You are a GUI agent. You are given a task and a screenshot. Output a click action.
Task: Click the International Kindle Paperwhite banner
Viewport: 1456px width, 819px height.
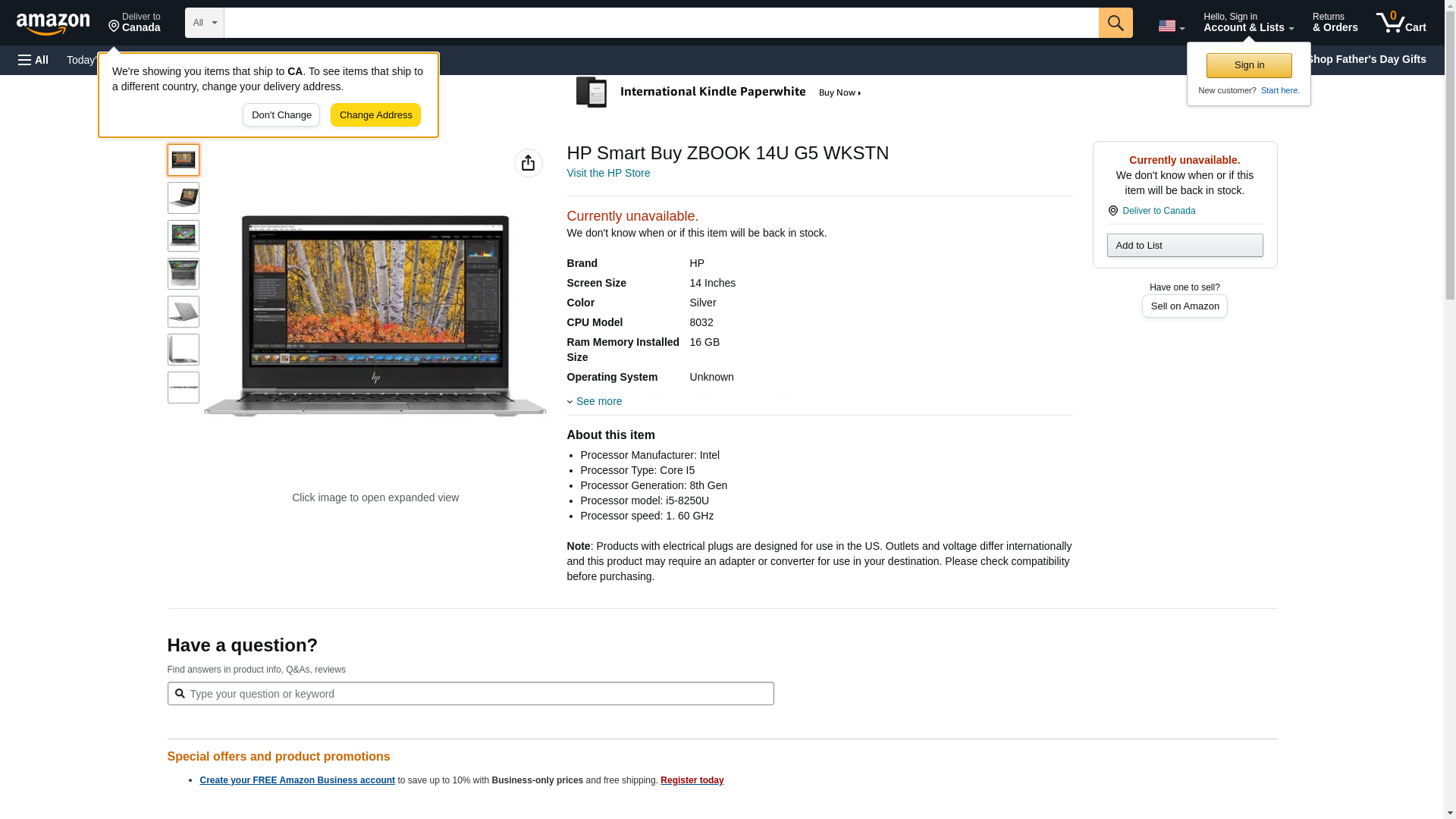[718, 93]
